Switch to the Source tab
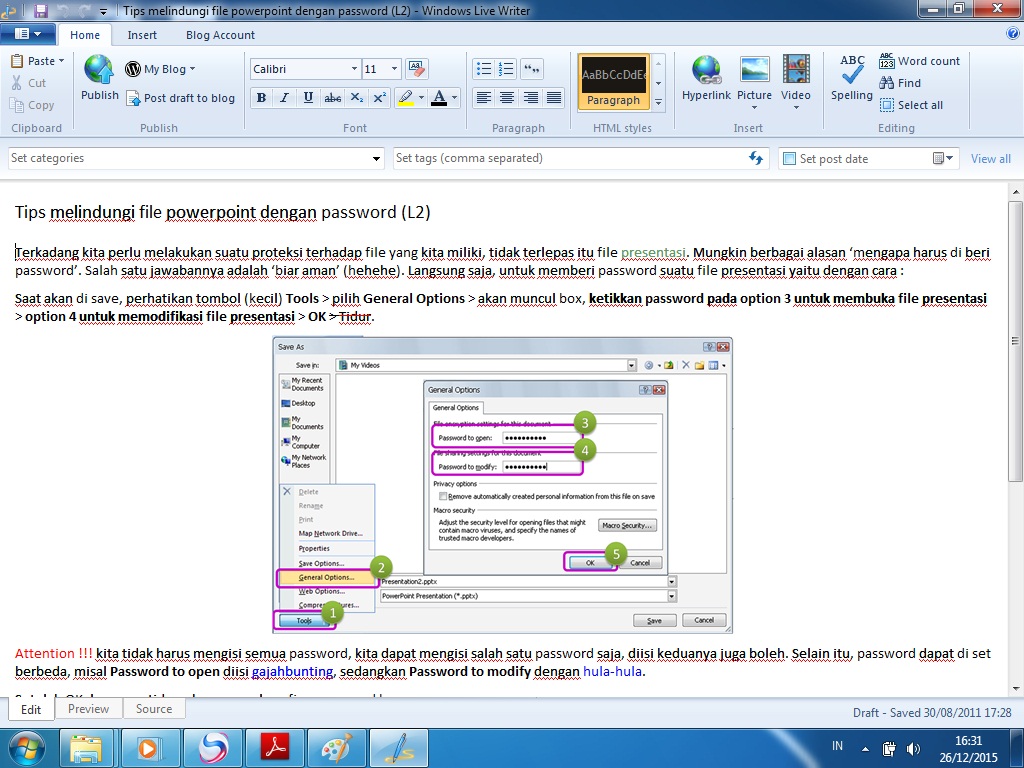The width and height of the screenshot is (1024, 768). (x=153, y=709)
